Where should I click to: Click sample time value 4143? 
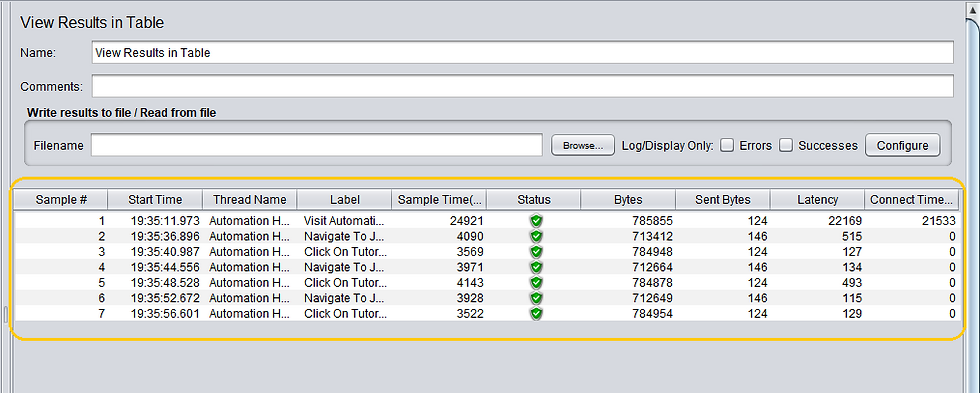[x=469, y=282]
